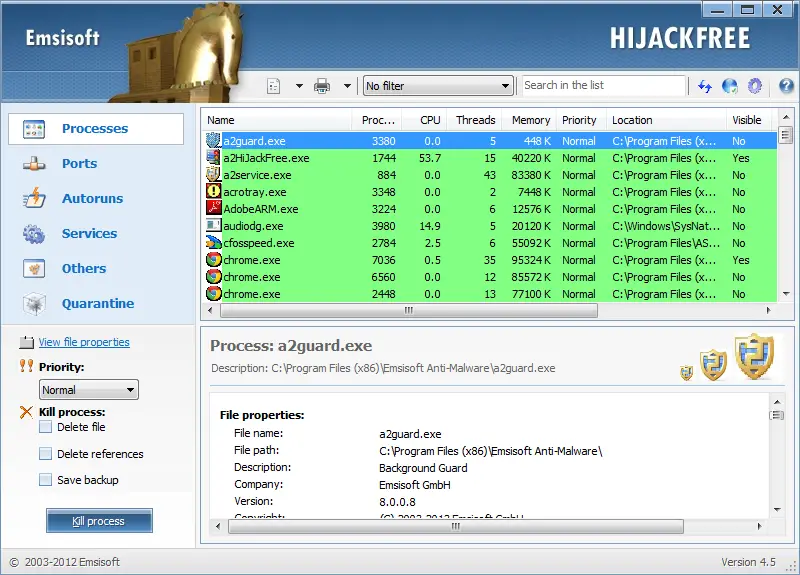Open the View file properties link
Viewport: 800px width, 575px height.
(84, 342)
